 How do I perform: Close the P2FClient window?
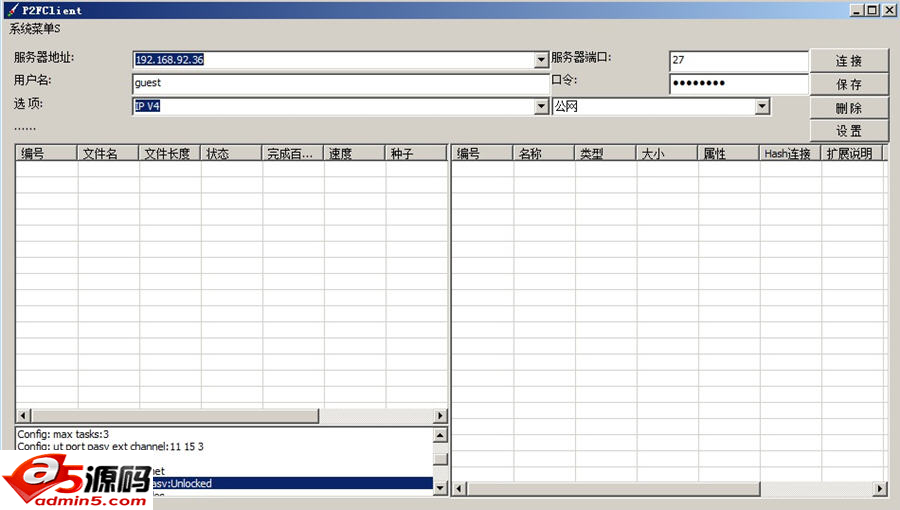[888, 10]
